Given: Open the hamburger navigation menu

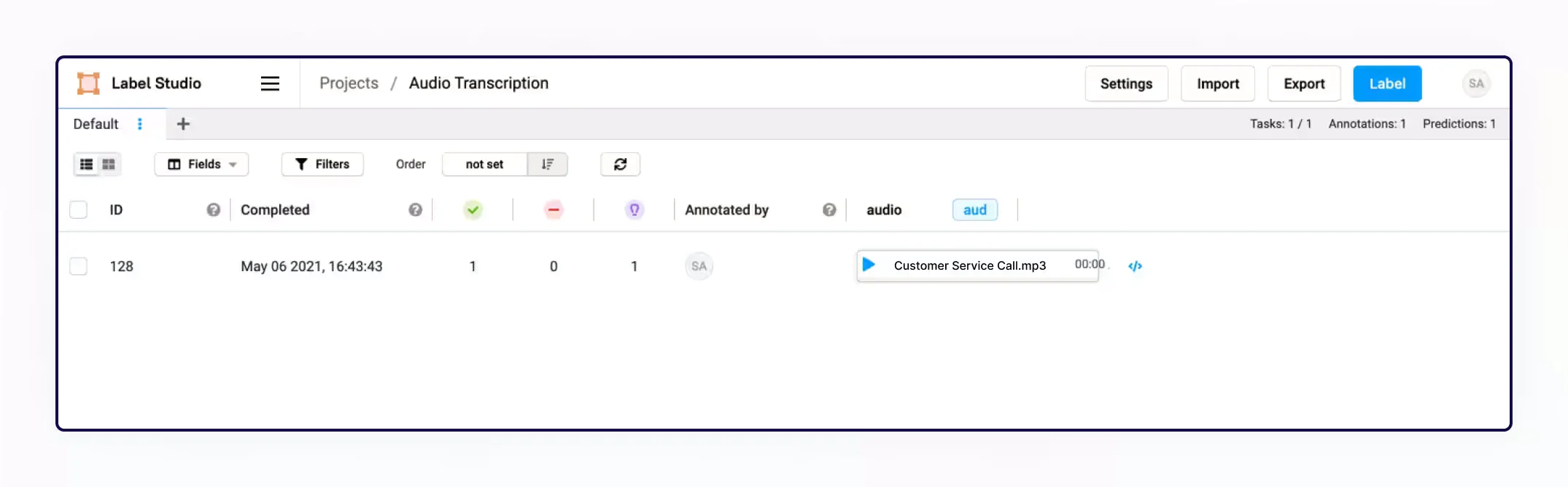Looking at the screenshot, I should [270, 84].
